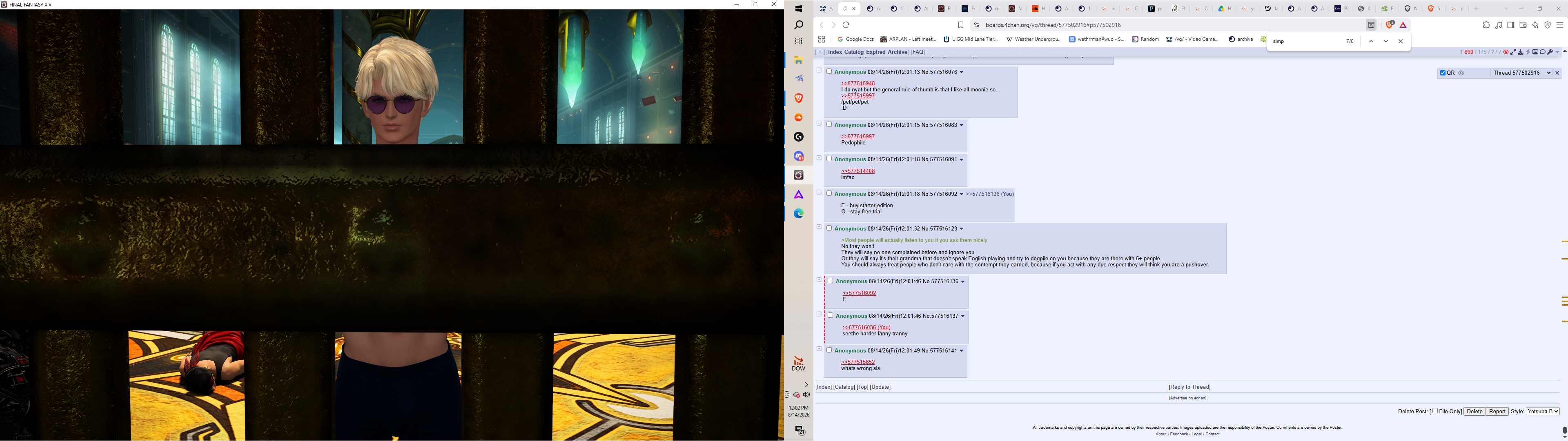The width and height of the screenshot is (1568, 441).
Task: Tick the checkbox for post No.577516091
Action: (x=829, y=159)
